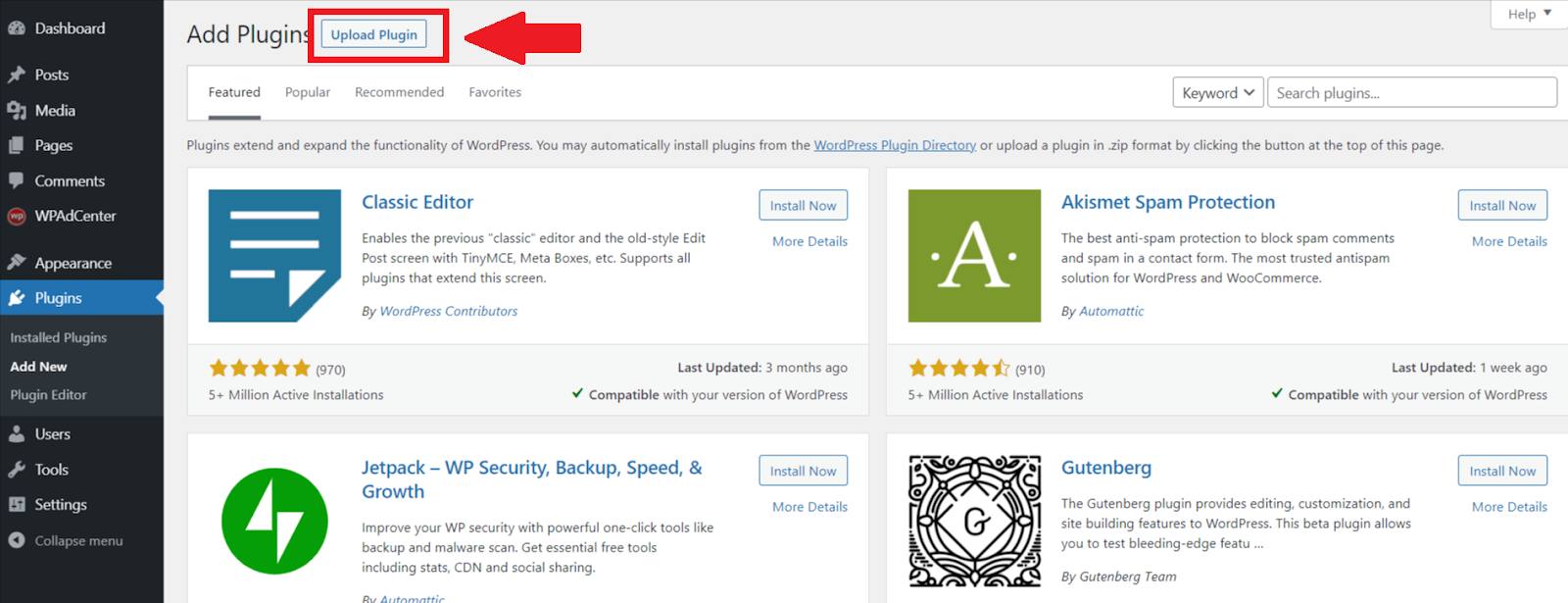Install Jetpack with Install Now

point(803,471)
